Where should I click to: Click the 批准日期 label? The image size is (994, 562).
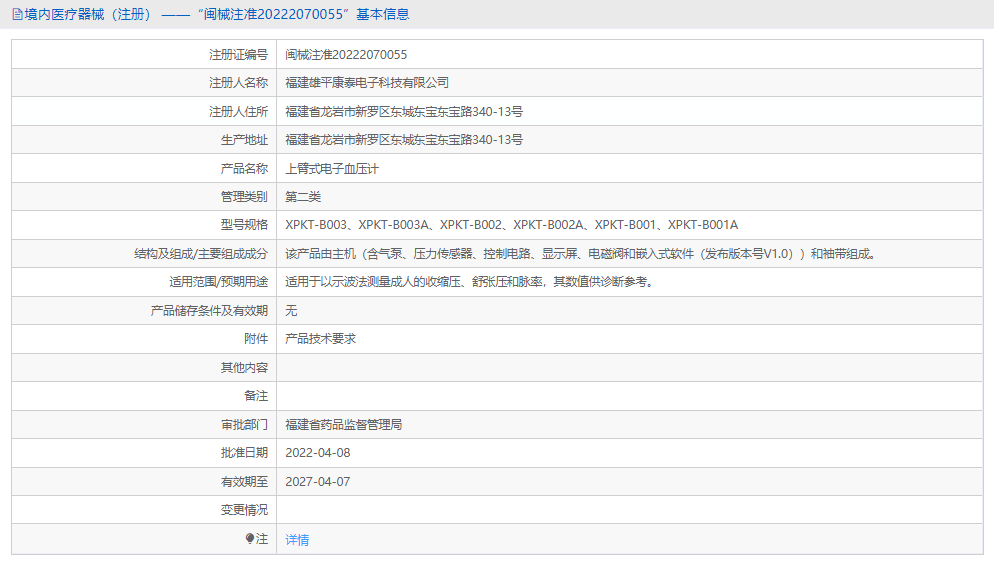coord(244,452)
